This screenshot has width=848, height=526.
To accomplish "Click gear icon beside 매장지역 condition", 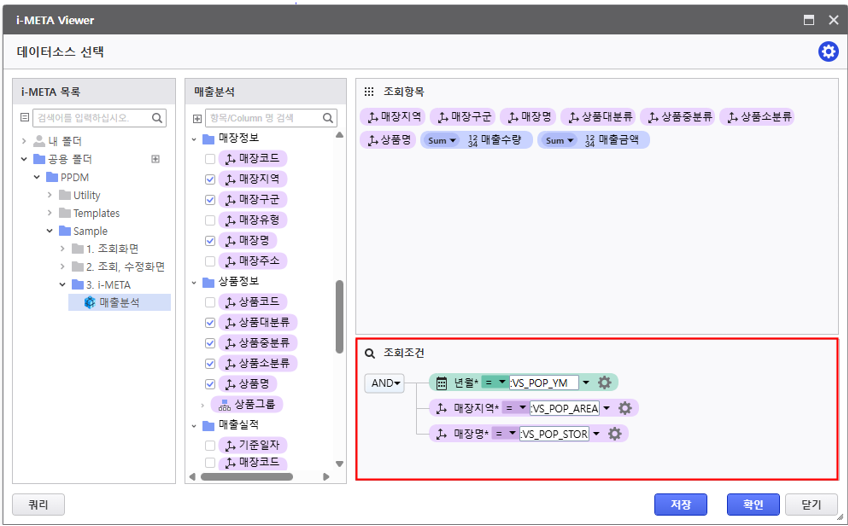I will (x=625, y=408).
